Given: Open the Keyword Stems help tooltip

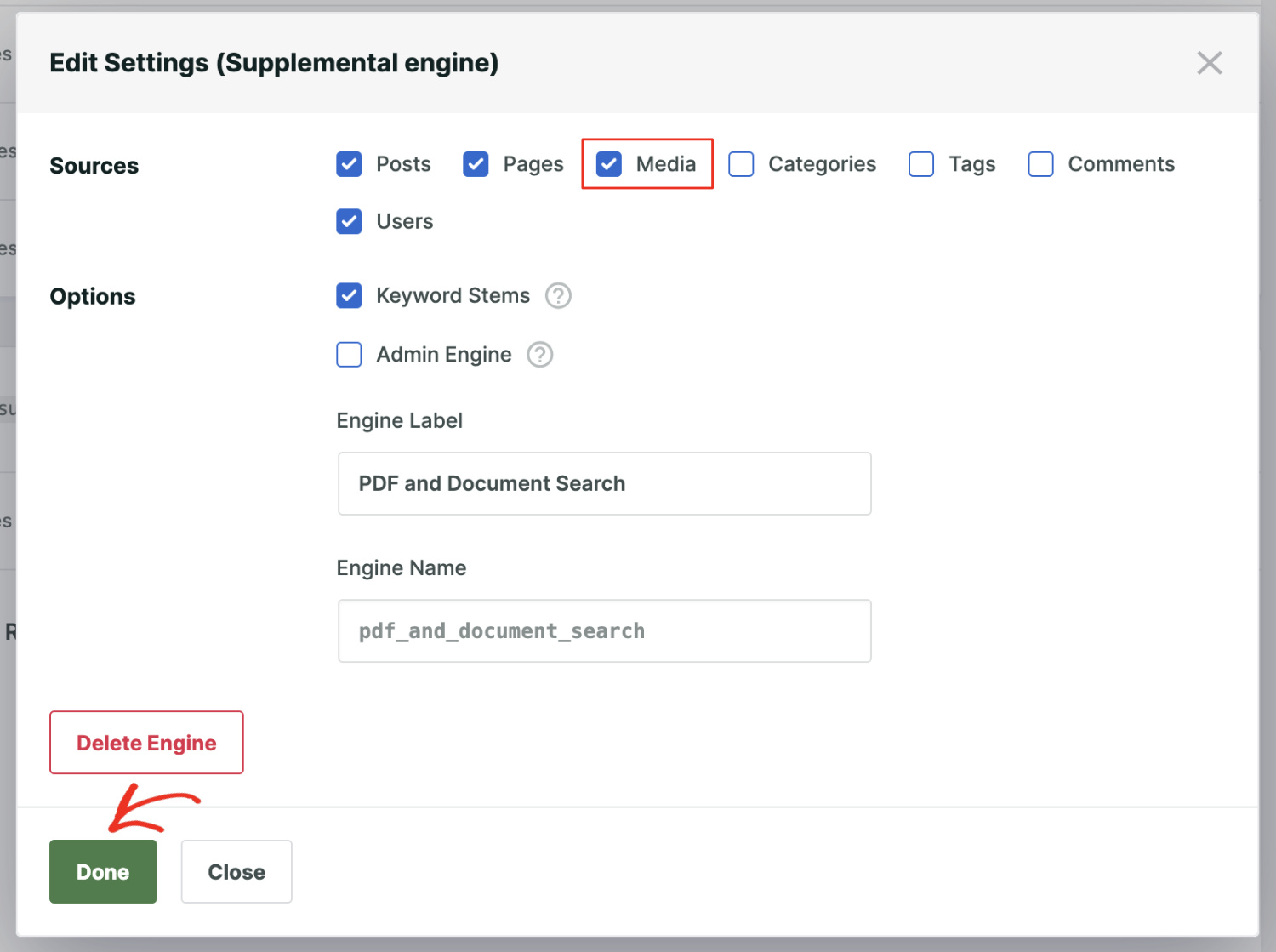Looking at the screenshot, I should pos(558,295).
